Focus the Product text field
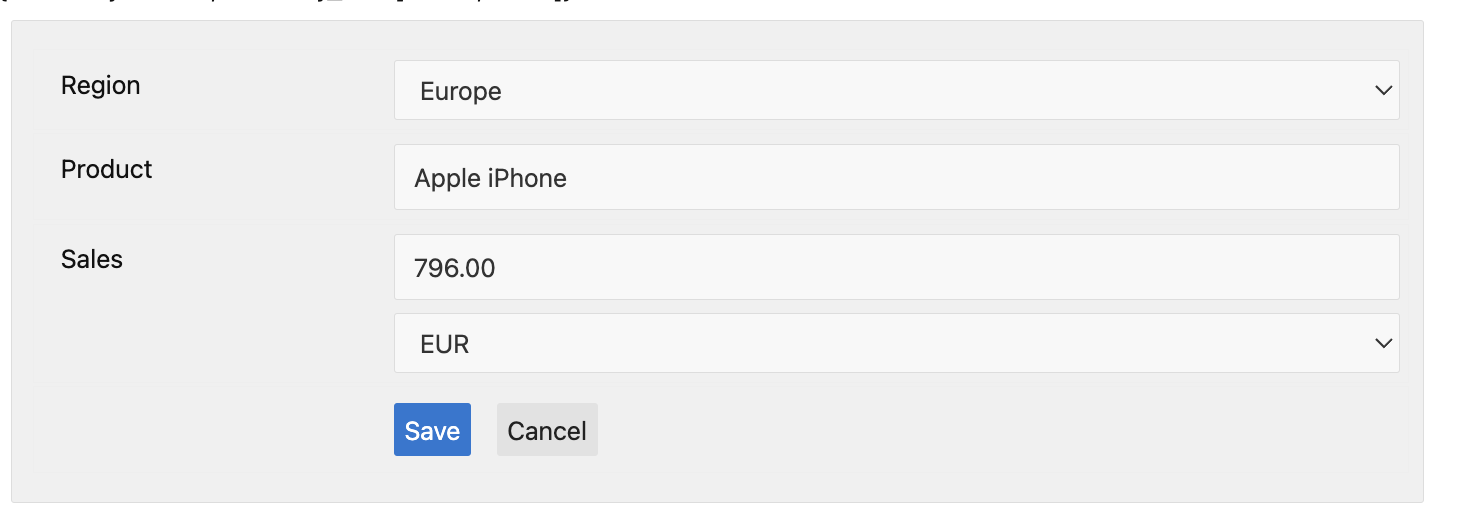 (895, 178)
